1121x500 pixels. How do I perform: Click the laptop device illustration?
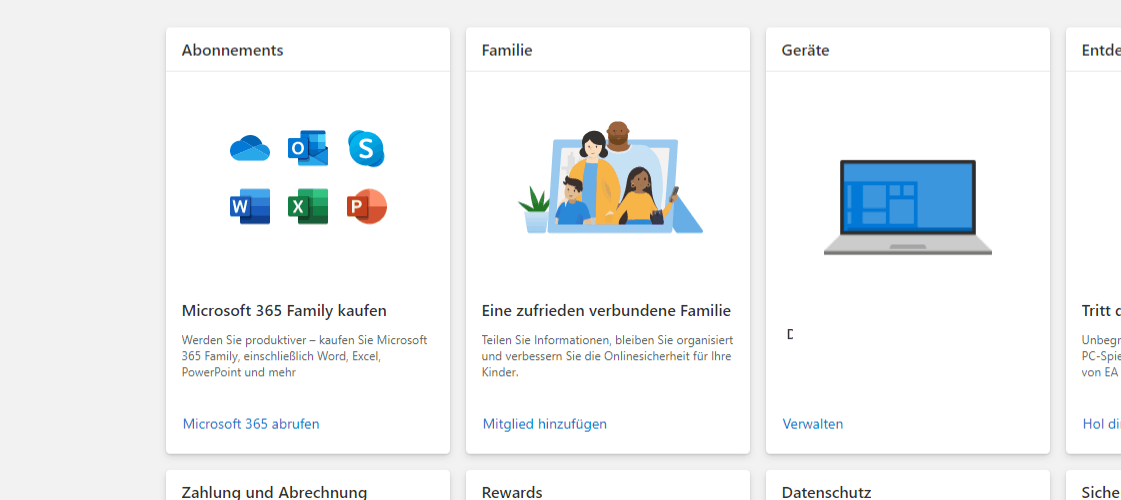(x=907, y=207)
